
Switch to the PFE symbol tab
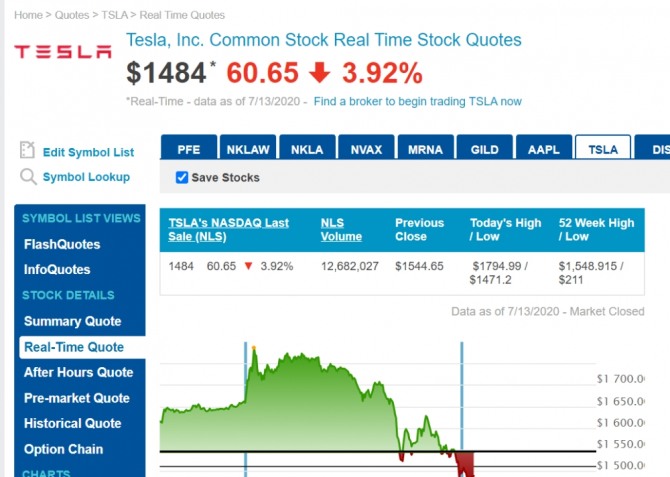coord(188,149)
